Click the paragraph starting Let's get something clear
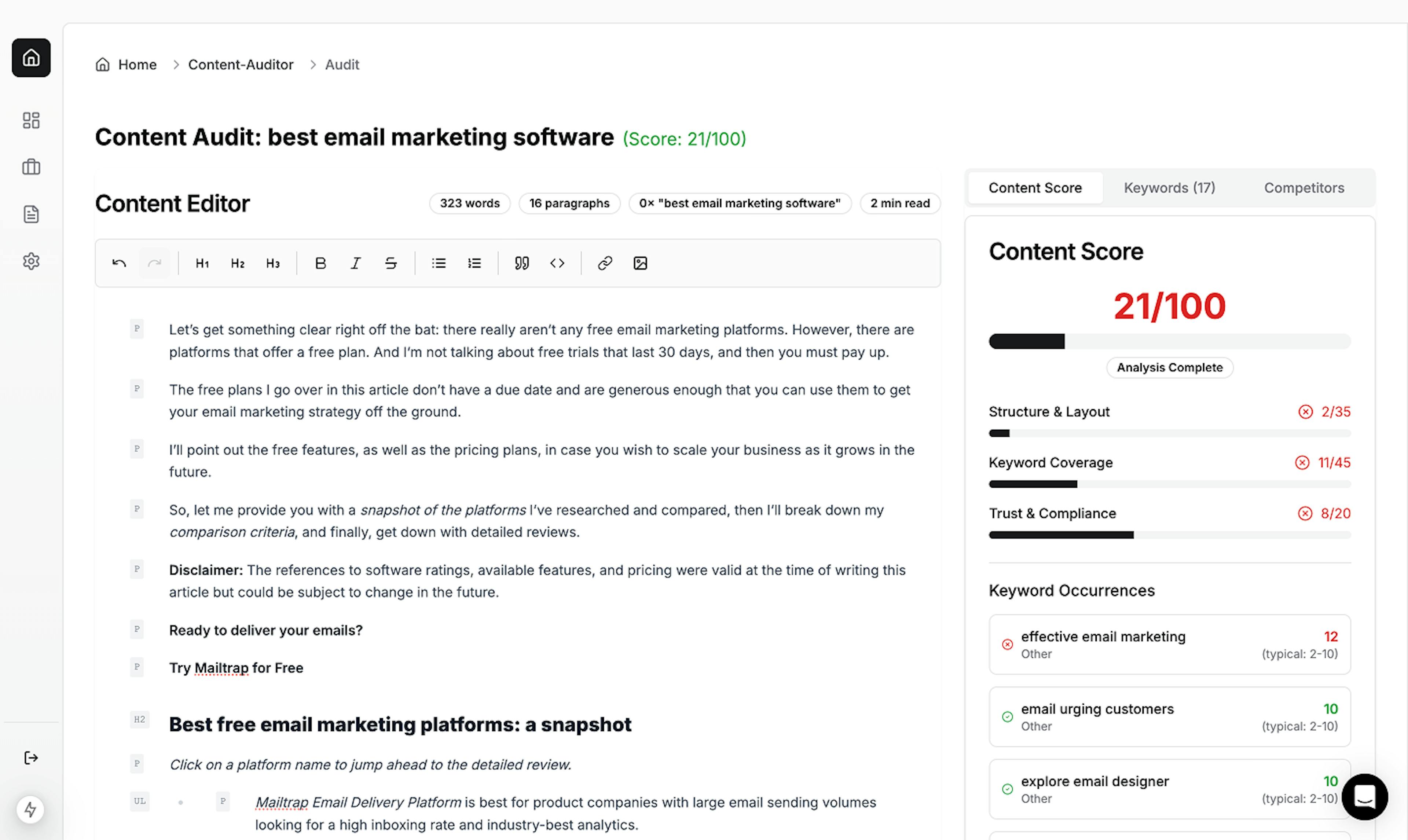 (x=542, y=341)
